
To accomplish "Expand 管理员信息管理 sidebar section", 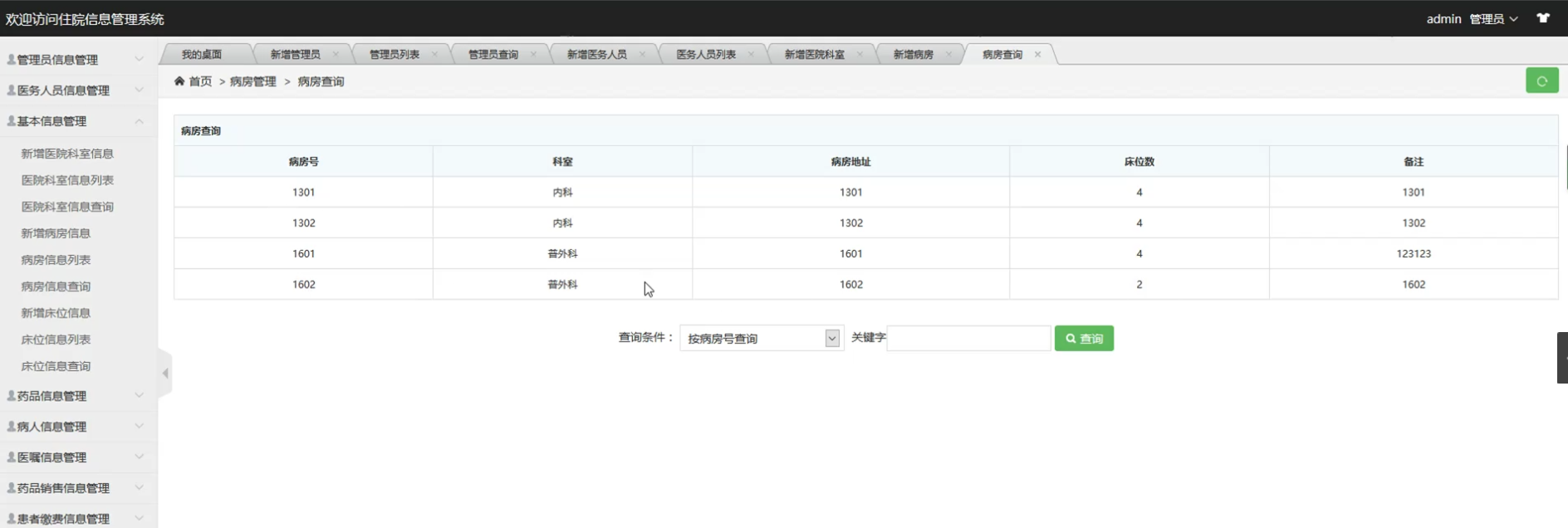I will pos(75,60).
